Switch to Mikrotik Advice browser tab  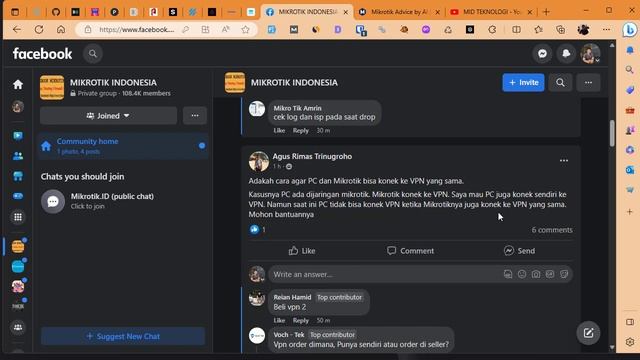[398, 12]
